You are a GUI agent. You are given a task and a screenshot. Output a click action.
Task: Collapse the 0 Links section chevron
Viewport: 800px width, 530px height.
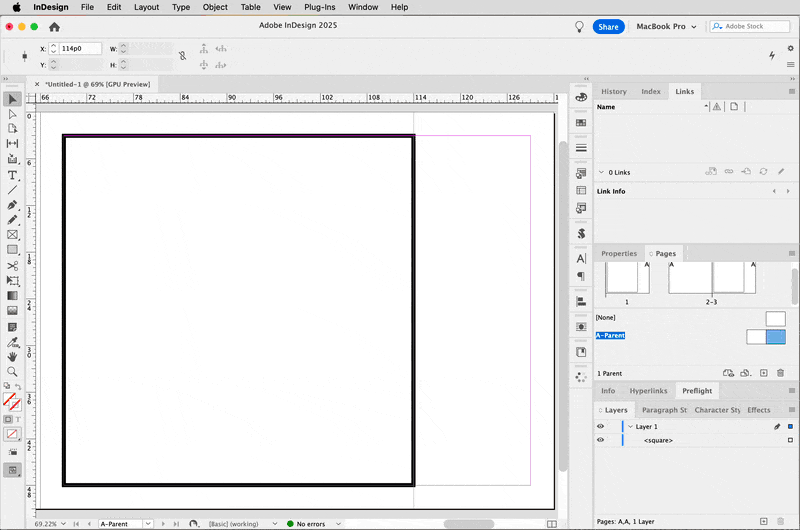[x=601, y=172]
